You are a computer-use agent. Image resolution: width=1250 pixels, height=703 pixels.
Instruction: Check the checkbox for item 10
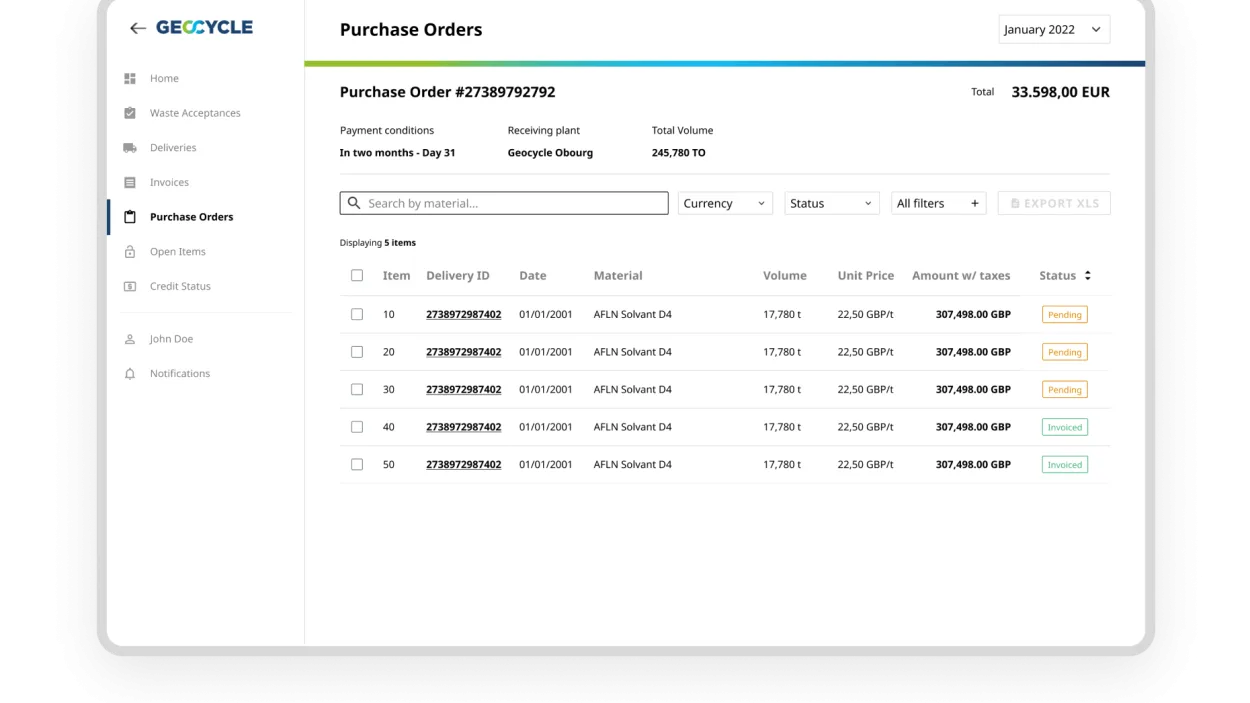point(357,315)
